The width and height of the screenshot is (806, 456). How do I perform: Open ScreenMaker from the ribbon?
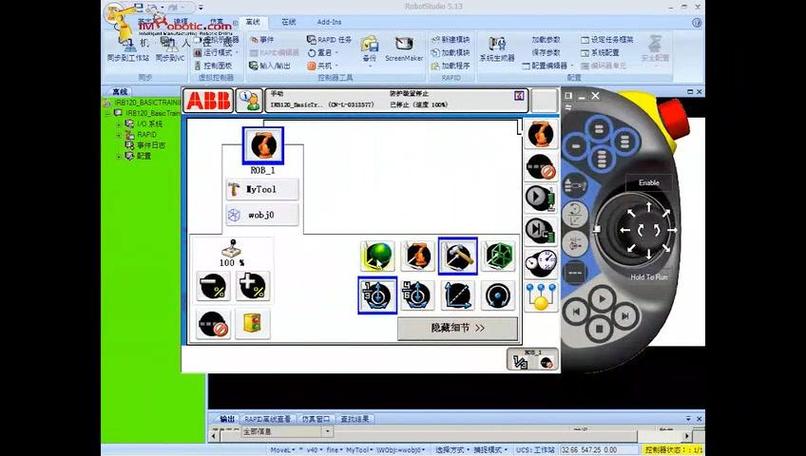click(x=404, y=49)
